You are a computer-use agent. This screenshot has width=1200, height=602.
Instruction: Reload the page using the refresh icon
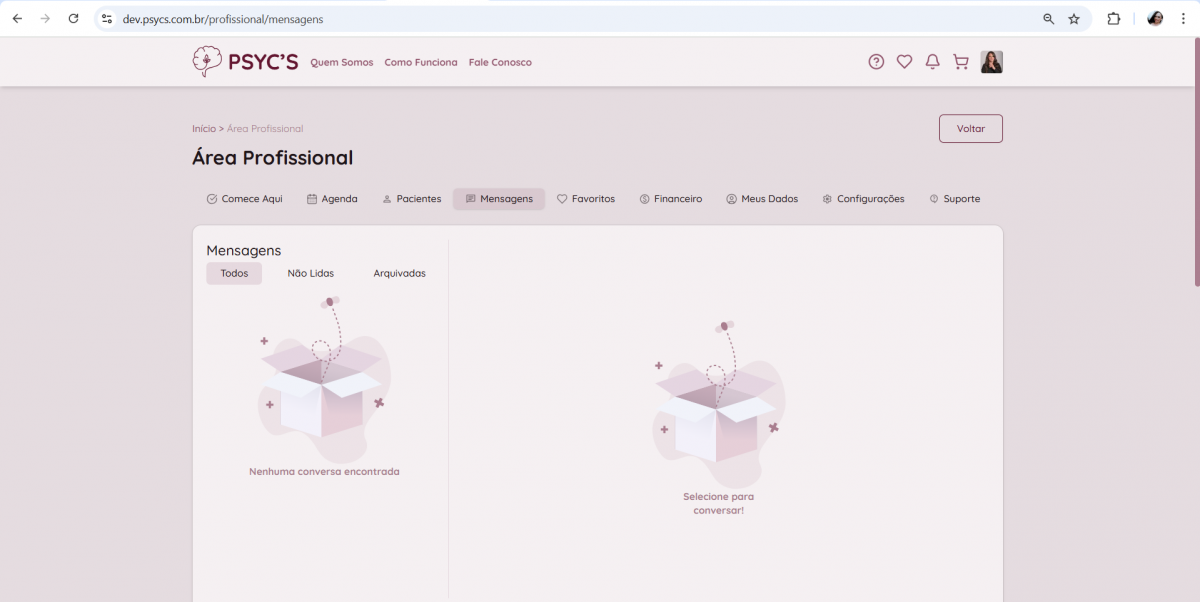(x=73, y=19)
